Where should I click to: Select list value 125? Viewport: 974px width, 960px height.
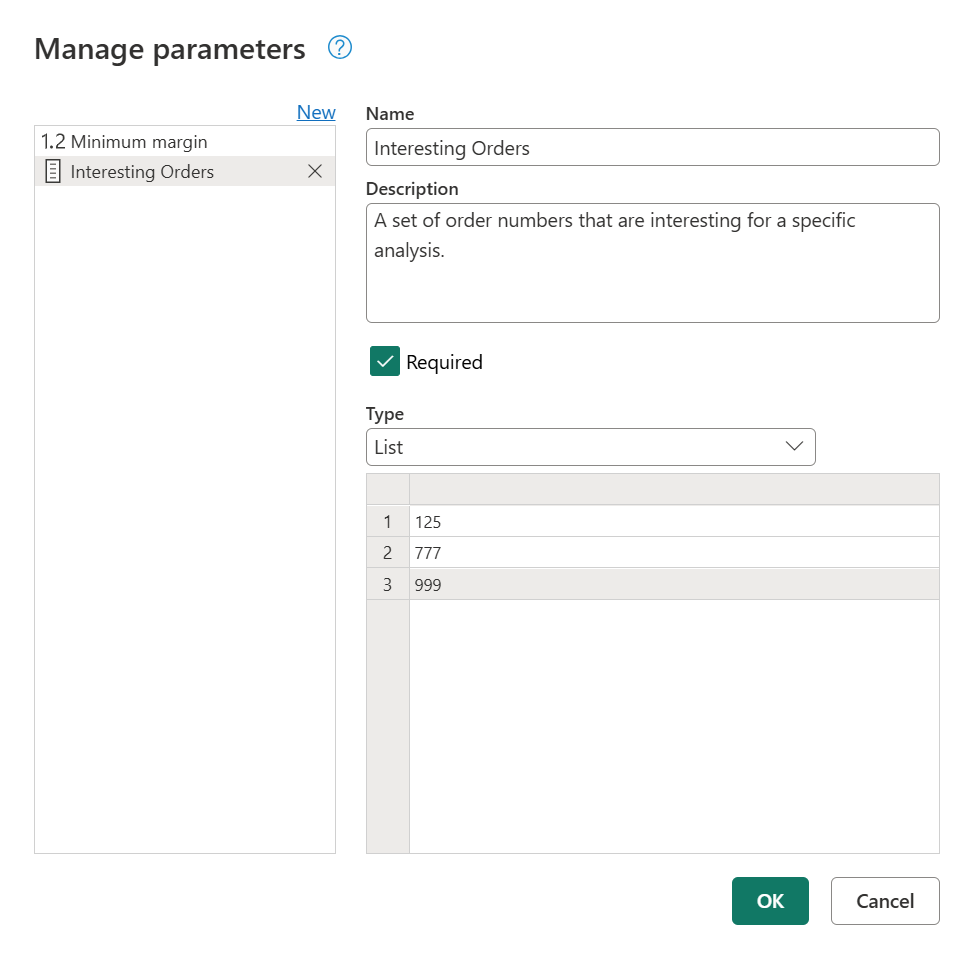pyautogui.click(x=500, y=521)
